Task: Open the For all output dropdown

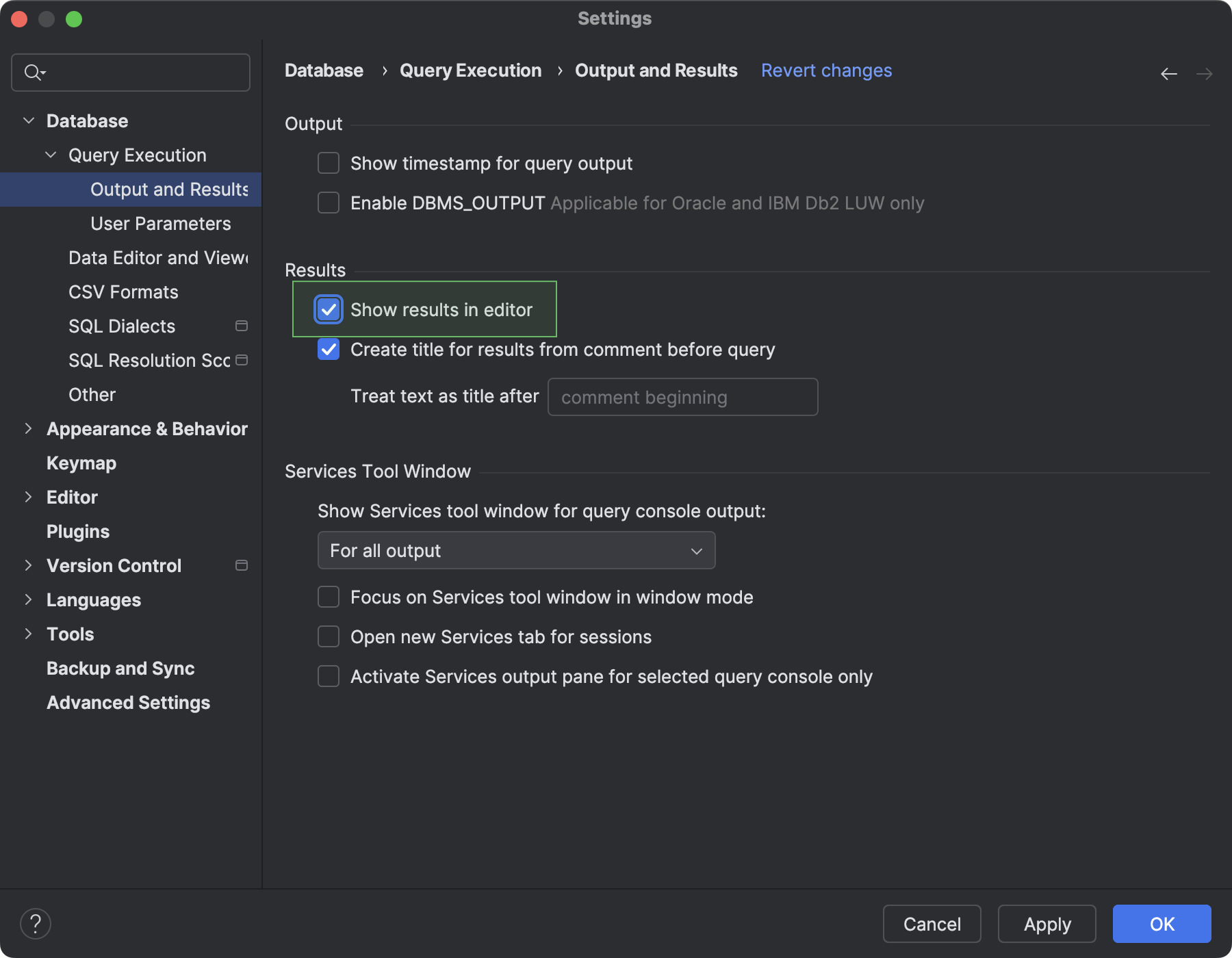Action: tap(516, 551)
